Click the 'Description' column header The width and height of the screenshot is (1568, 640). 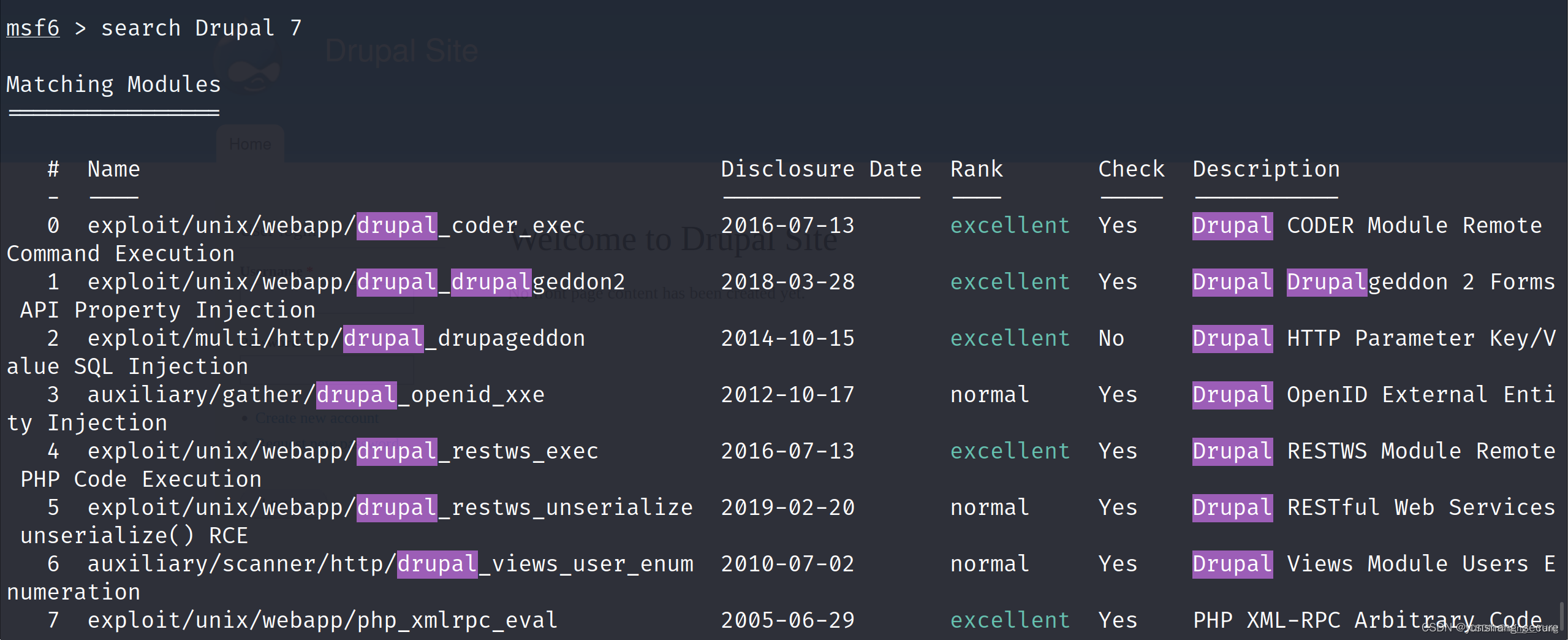coord(1267,169)
